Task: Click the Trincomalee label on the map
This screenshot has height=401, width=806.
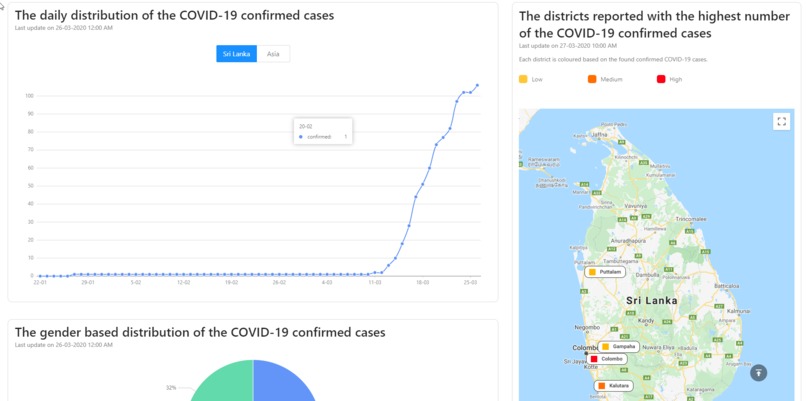Action: click(x=691, y=219)
